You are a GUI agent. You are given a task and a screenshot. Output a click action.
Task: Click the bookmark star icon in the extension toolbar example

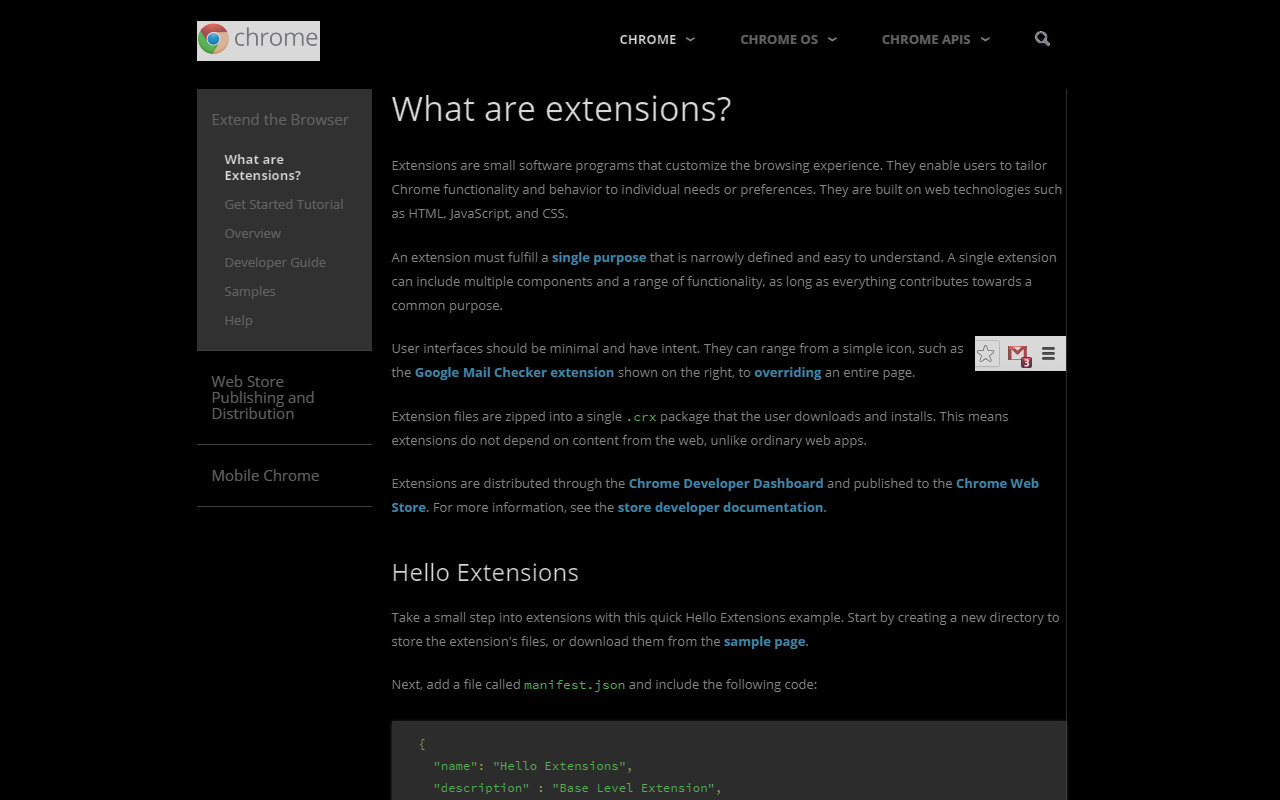tap(987, 353)
